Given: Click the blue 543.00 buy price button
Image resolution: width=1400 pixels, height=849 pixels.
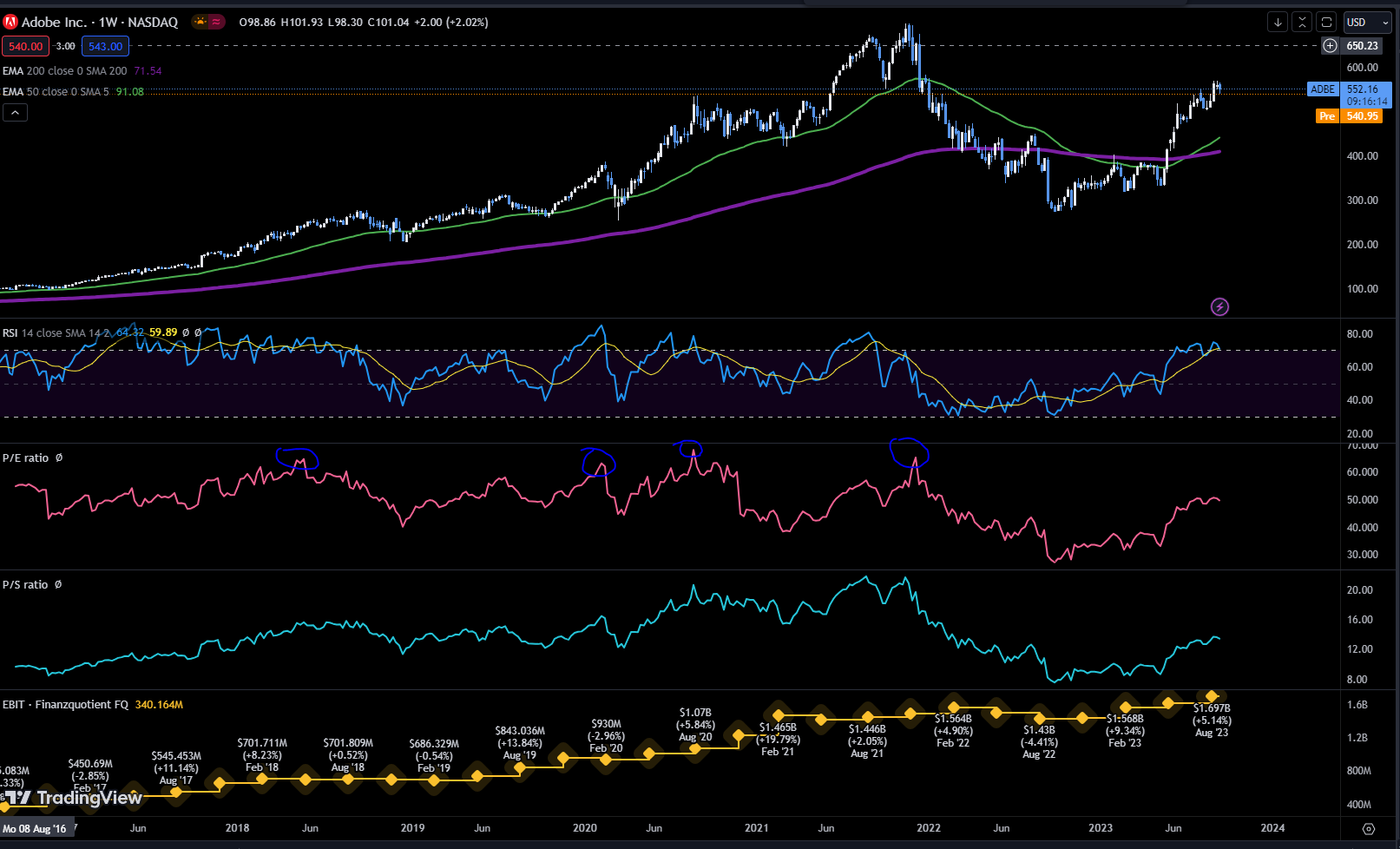Looking at the screenshot, I should [105, 47].
